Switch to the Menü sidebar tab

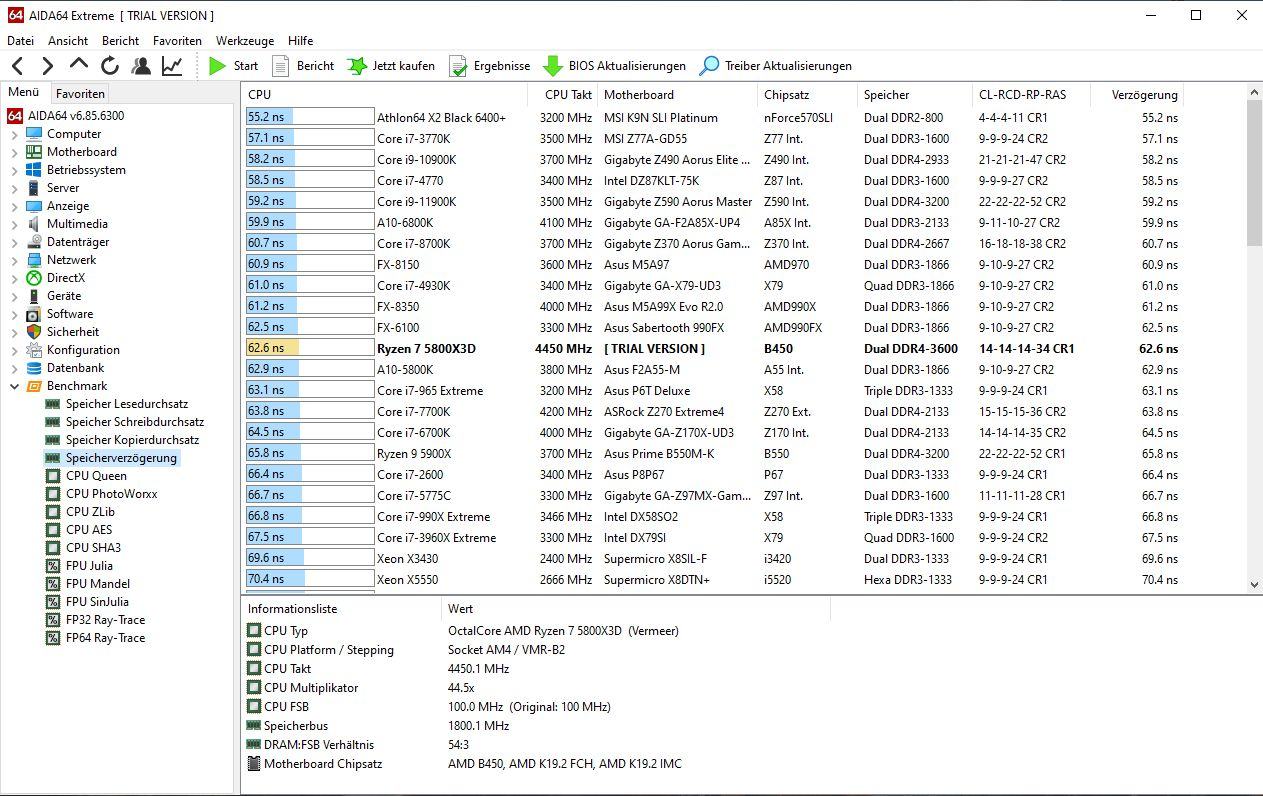pyautogui.click(x=24, y=93)
